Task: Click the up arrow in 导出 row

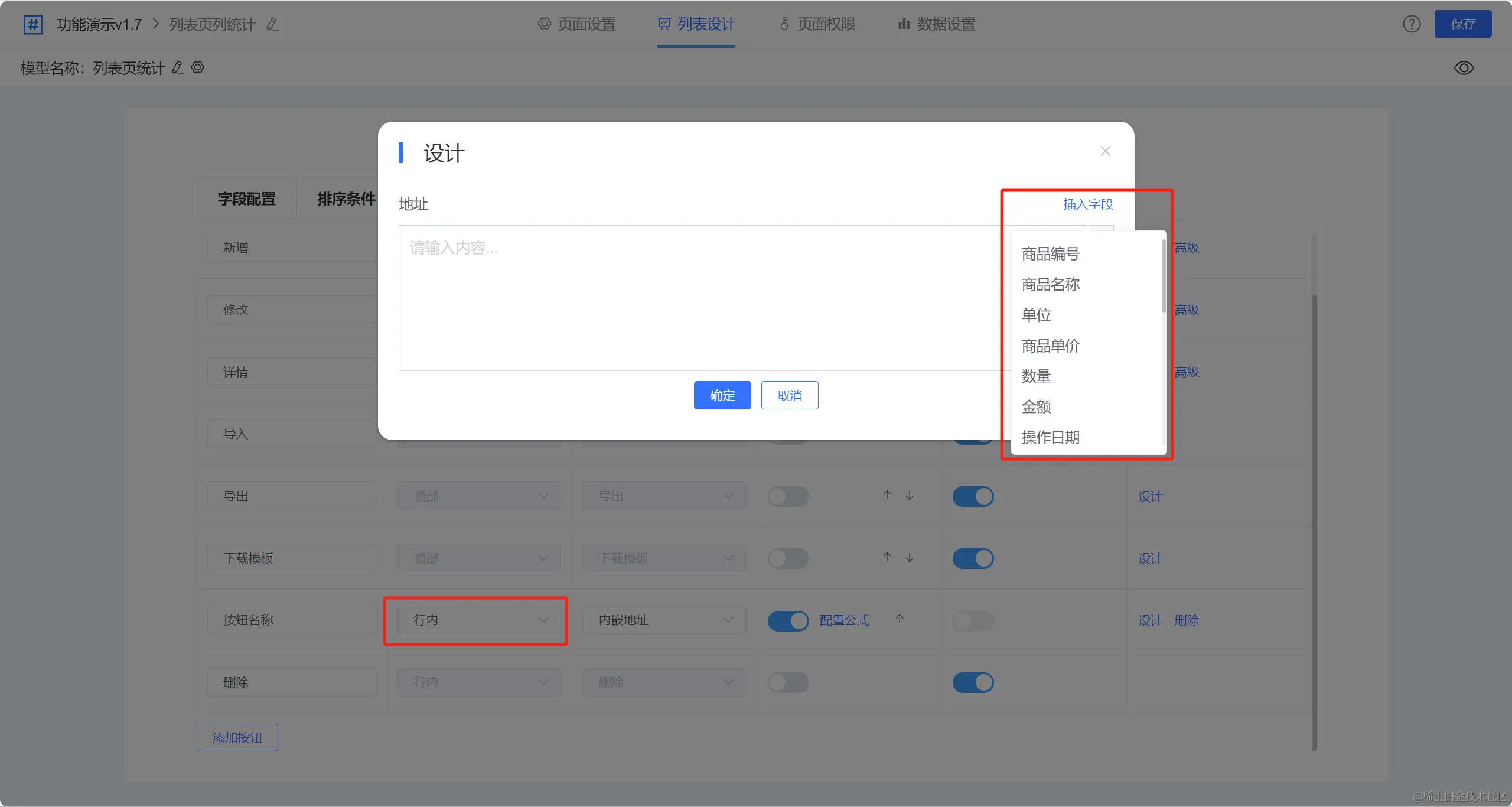Action: [887, 495]
